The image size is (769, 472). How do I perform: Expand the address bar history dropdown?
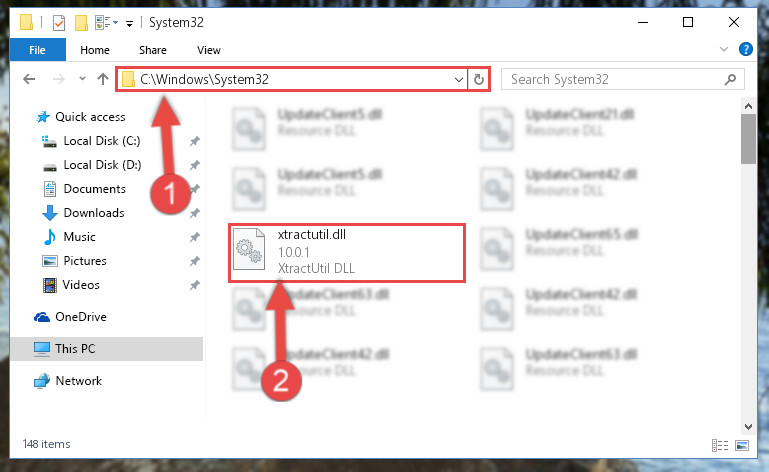[459, 79]
